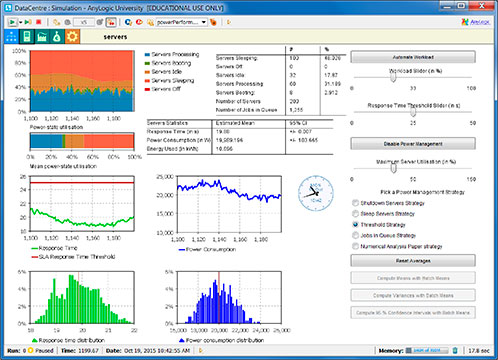498x360 pixels.
Task: Click the x5 speed scale field
Action: (84, 22)
